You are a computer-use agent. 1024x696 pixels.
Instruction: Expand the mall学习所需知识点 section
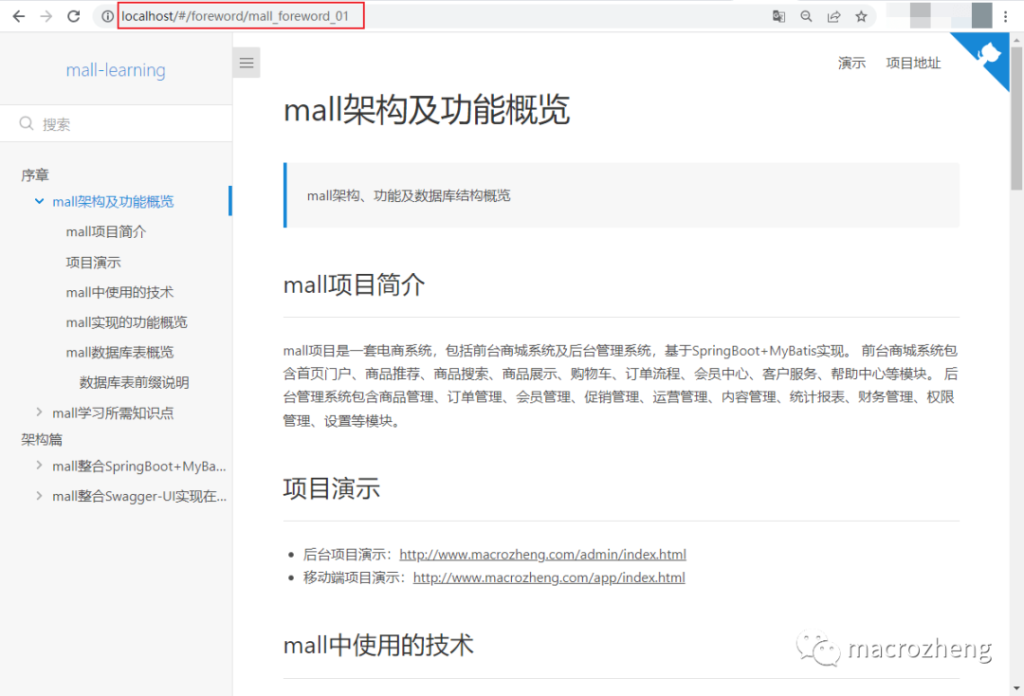click(40, 412)
